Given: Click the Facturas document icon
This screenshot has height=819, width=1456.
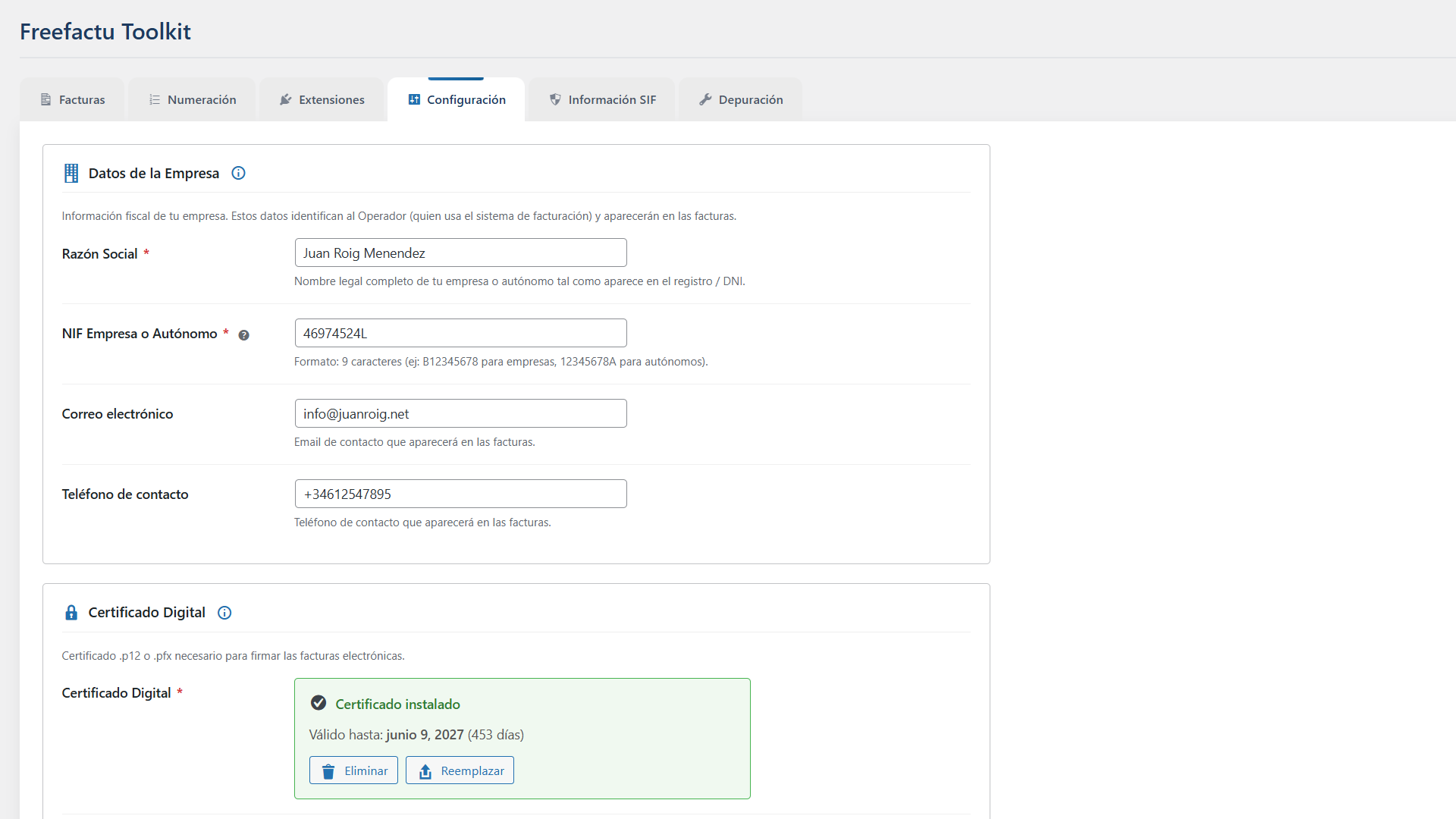Looking at the screenshot, I should (45, 99).
